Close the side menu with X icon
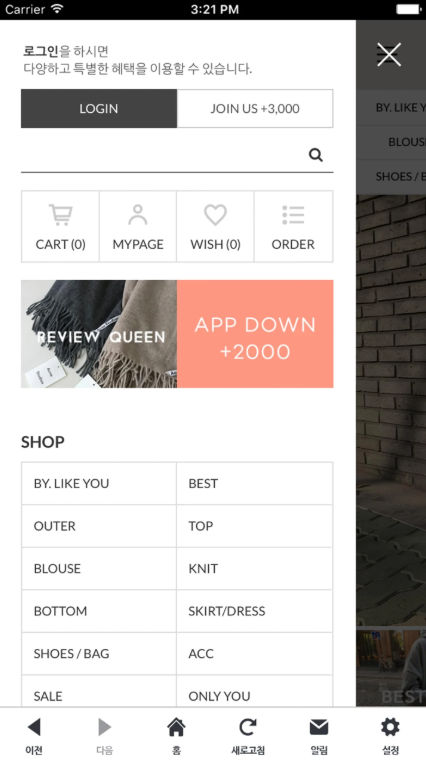 [x=389, y=54]
